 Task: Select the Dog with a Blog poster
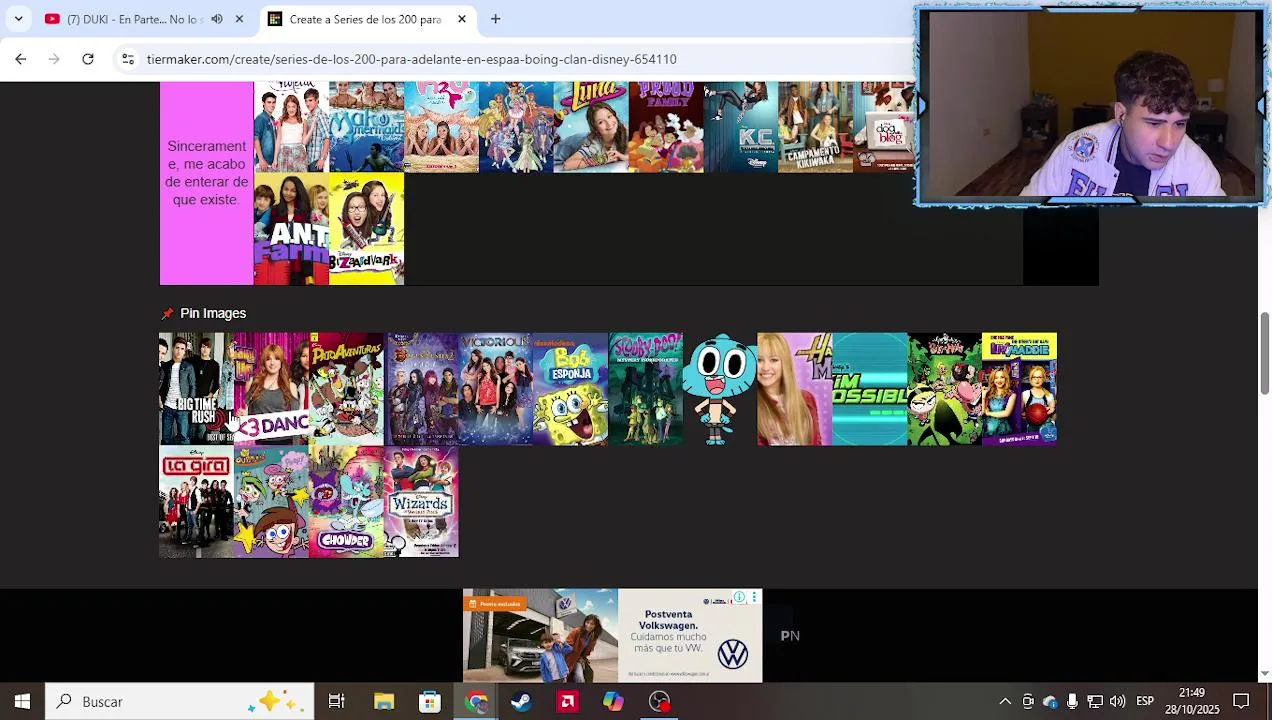point(884,127)
